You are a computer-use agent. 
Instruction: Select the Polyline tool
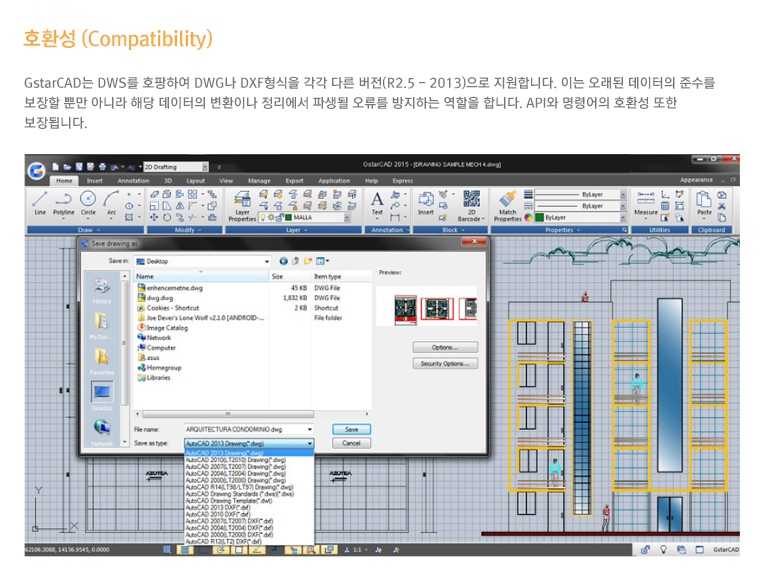63,200
